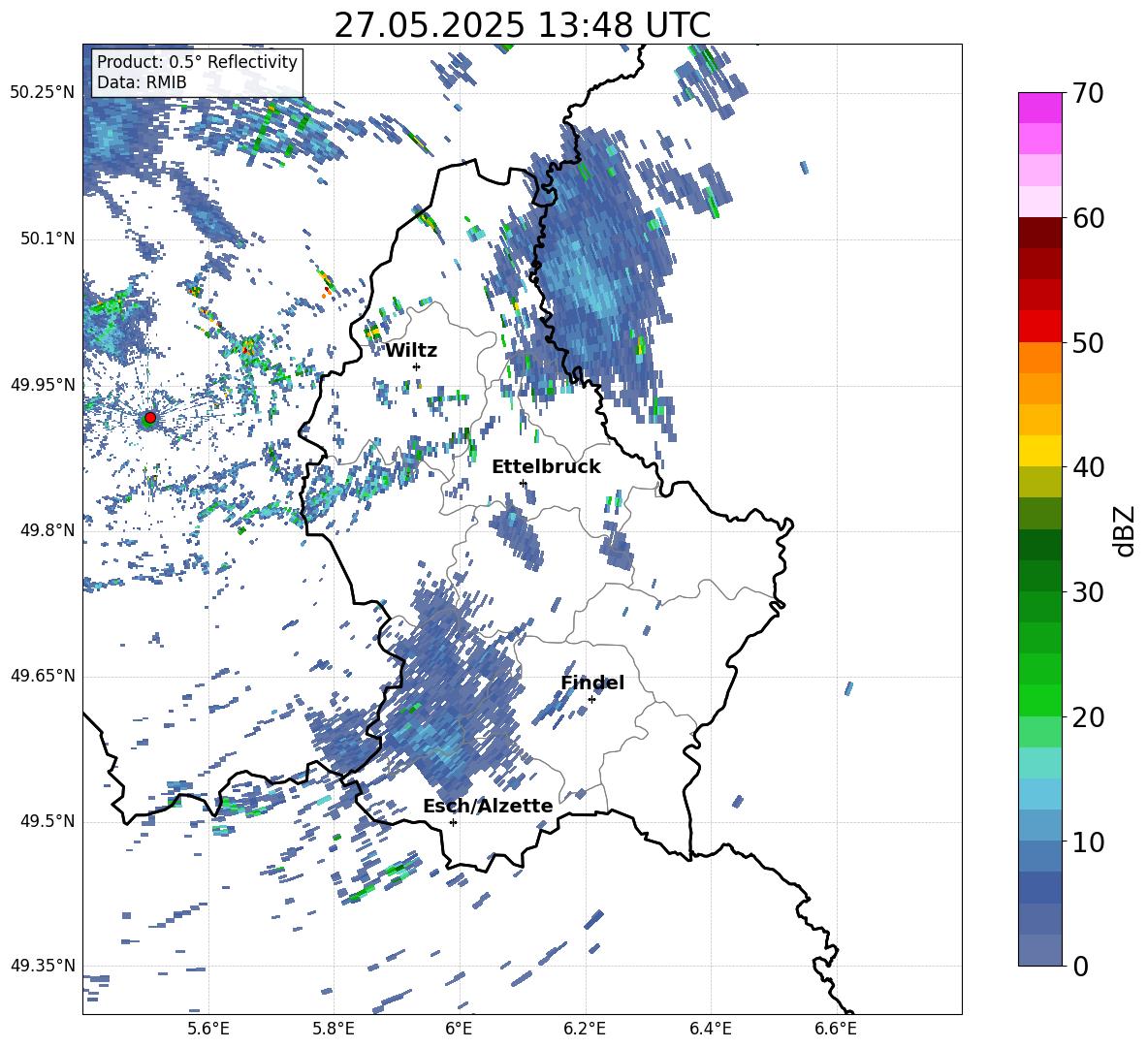Click the red radar site marker dot
This screenshot has height=1048, width=1148.
150,417
